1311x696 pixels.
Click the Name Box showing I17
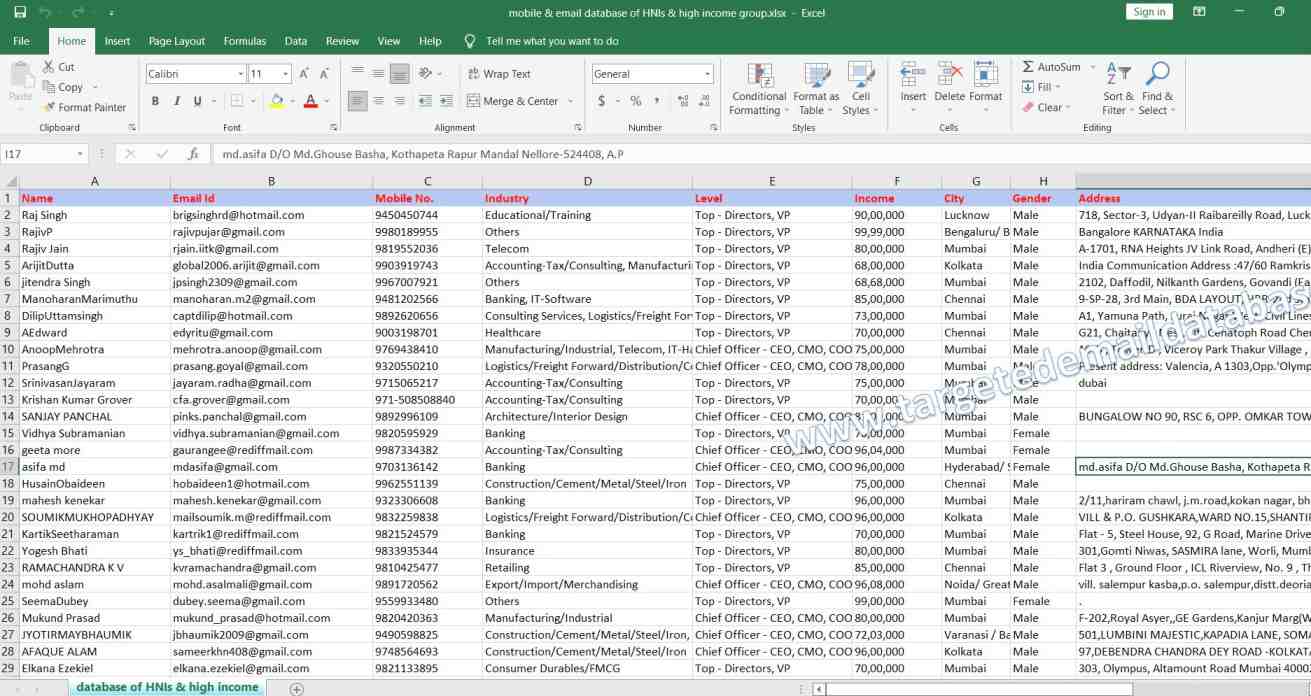coord(38,155)
